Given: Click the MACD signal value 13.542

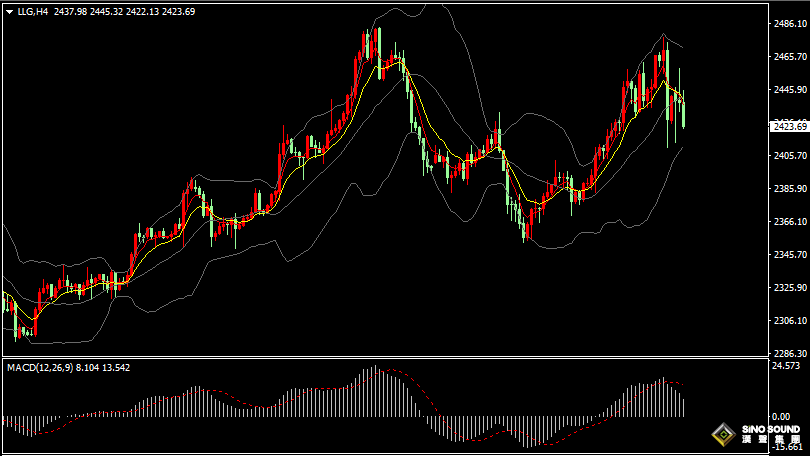Looking at the screenshot, I should [x=115, y=368].
